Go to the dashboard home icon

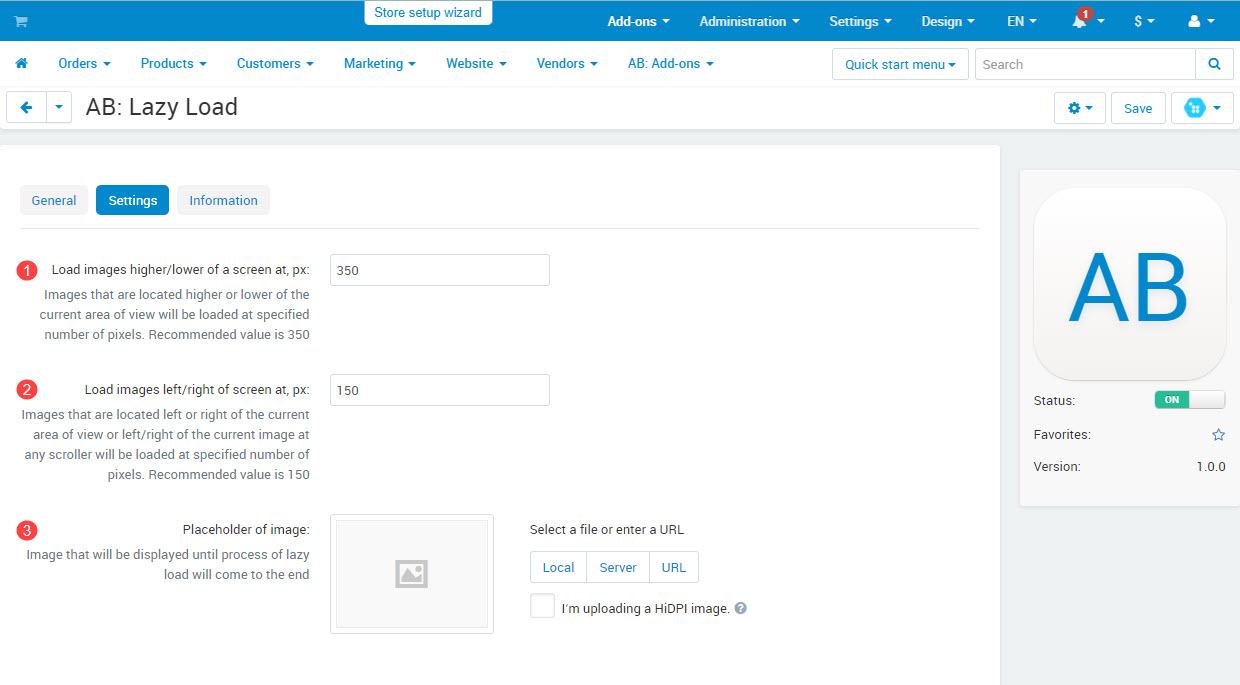coord(21,63)
